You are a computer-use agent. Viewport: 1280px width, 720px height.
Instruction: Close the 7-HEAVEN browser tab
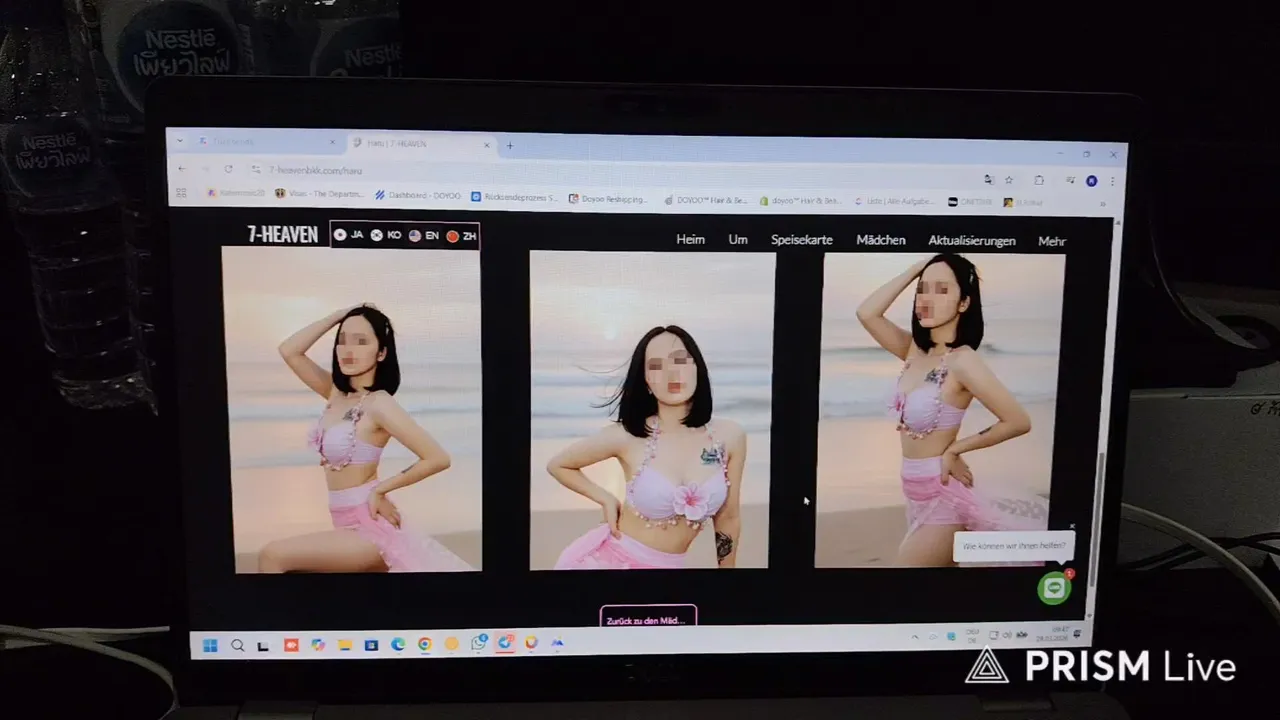point(487,145)
